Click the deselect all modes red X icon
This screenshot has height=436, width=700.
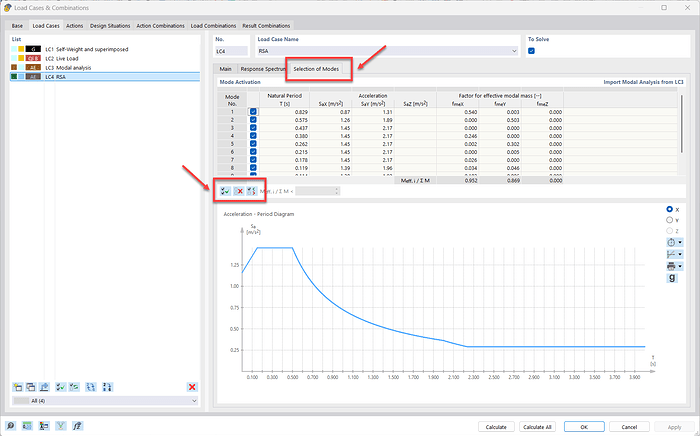239,190
